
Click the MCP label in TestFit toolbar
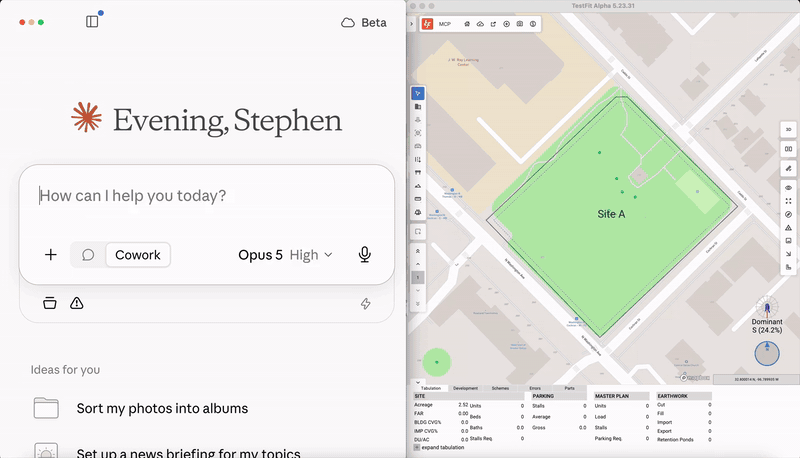[445, 24]
